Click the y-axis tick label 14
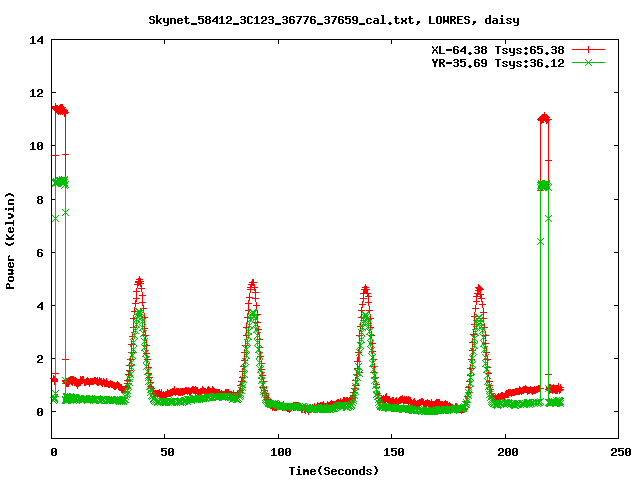Screen dimensions: 640x480 [x=36, y=40]
